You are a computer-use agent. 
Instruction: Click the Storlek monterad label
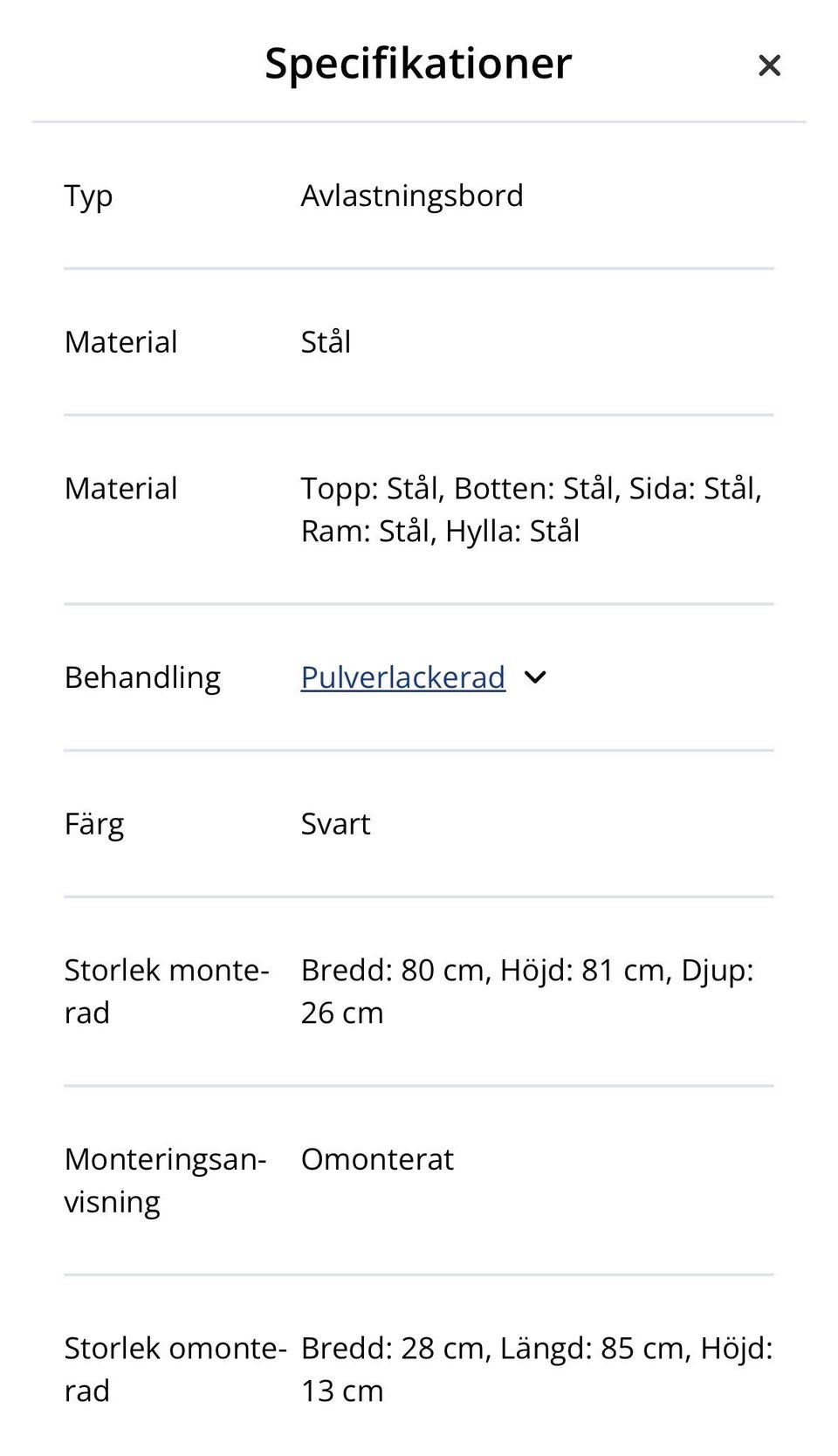167,992
